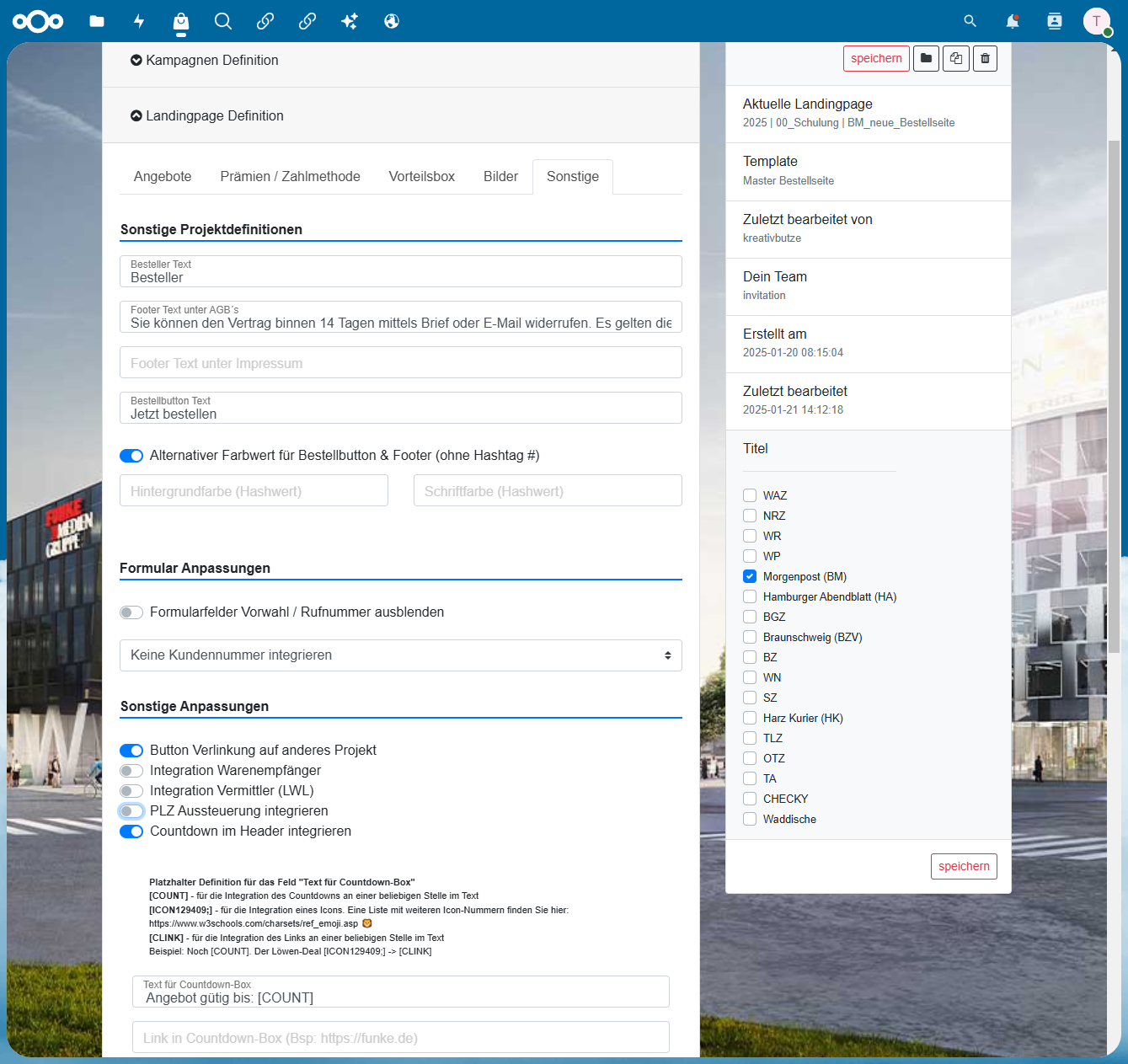Open the Bilder tab

point(500,177)
